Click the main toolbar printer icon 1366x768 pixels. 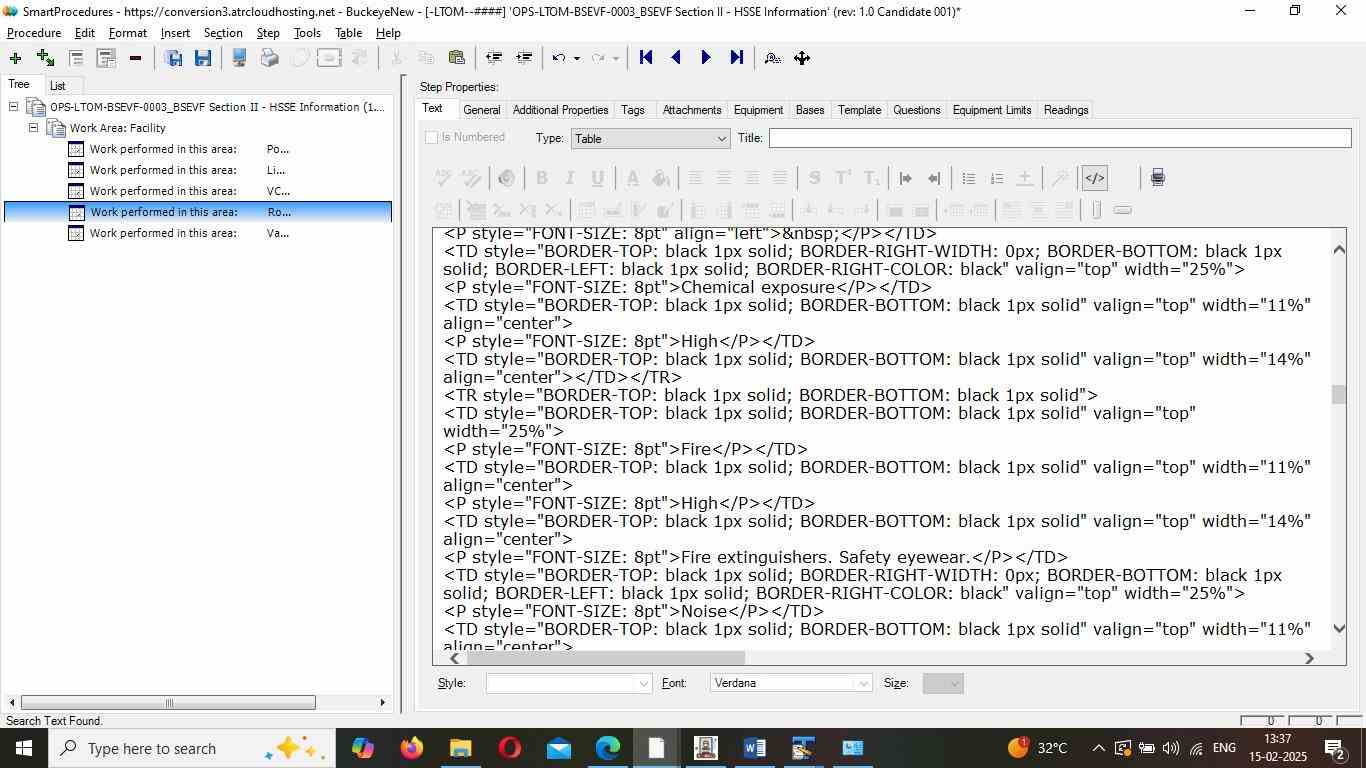(269, 58)
